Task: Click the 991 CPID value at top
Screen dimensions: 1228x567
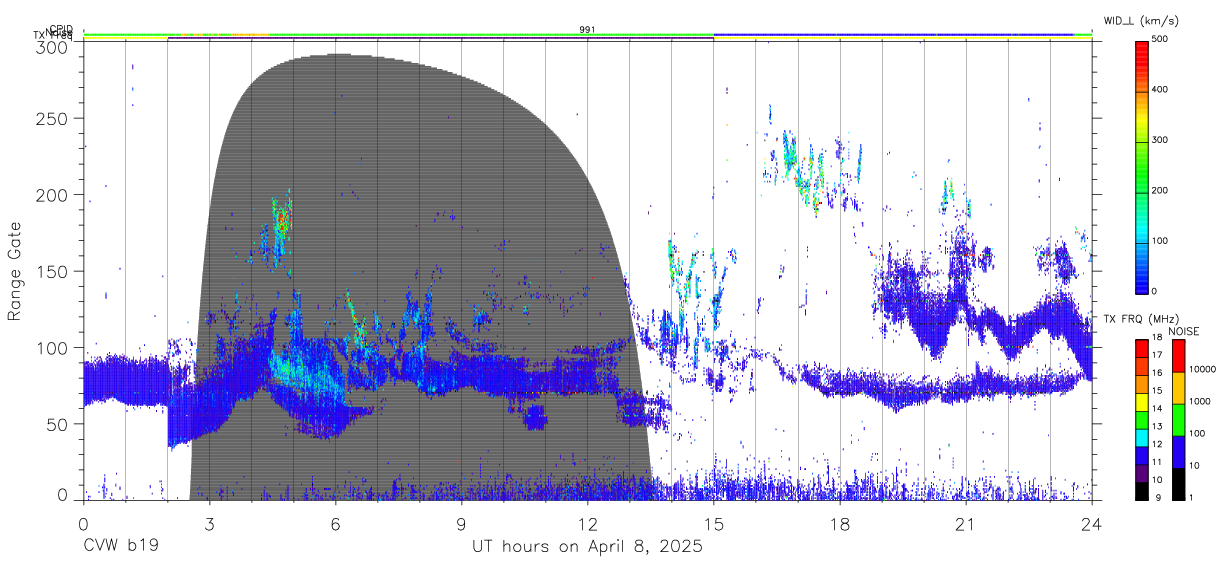Action: pos(587,29)
